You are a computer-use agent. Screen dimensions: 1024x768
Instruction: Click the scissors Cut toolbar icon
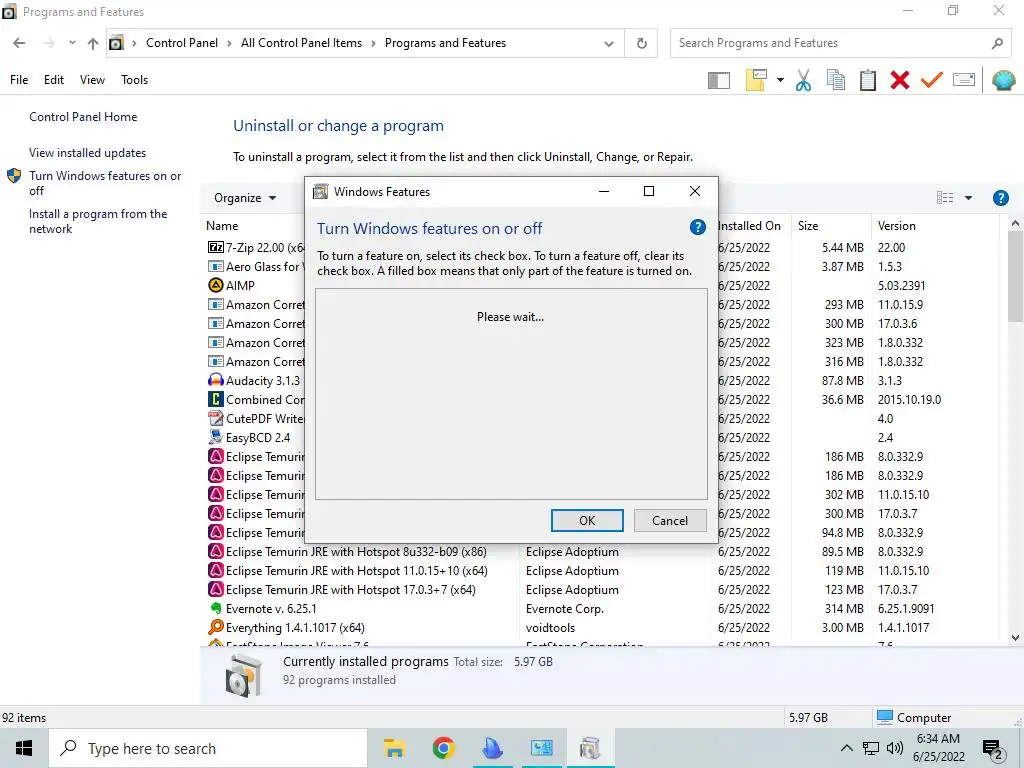(x=803, y=80)
